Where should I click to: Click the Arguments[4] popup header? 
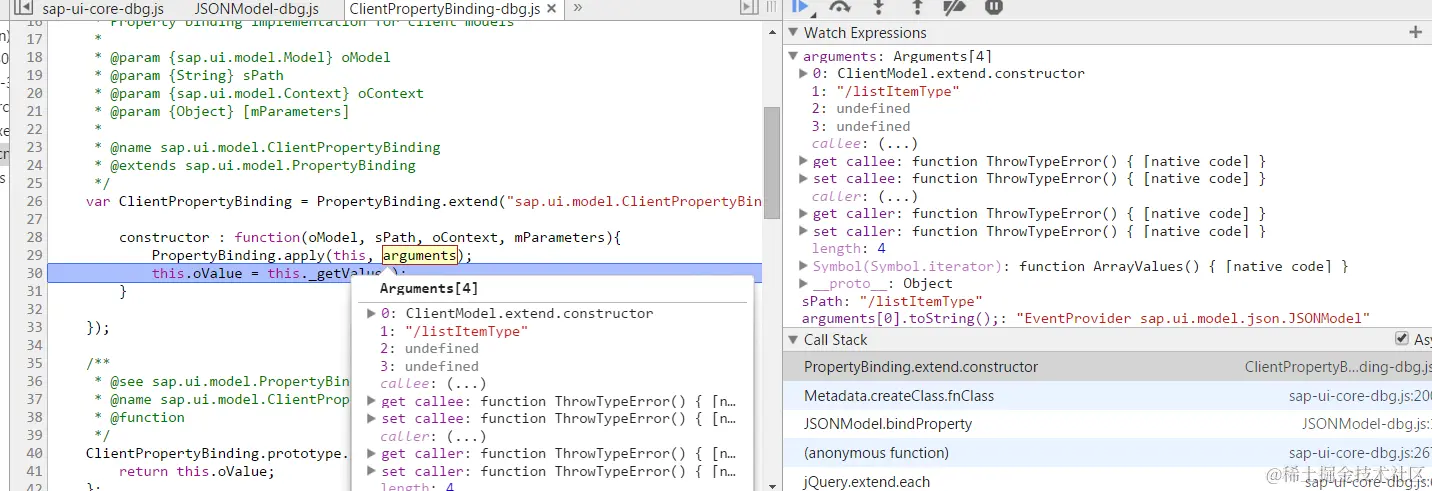click(x=428, y=289)
